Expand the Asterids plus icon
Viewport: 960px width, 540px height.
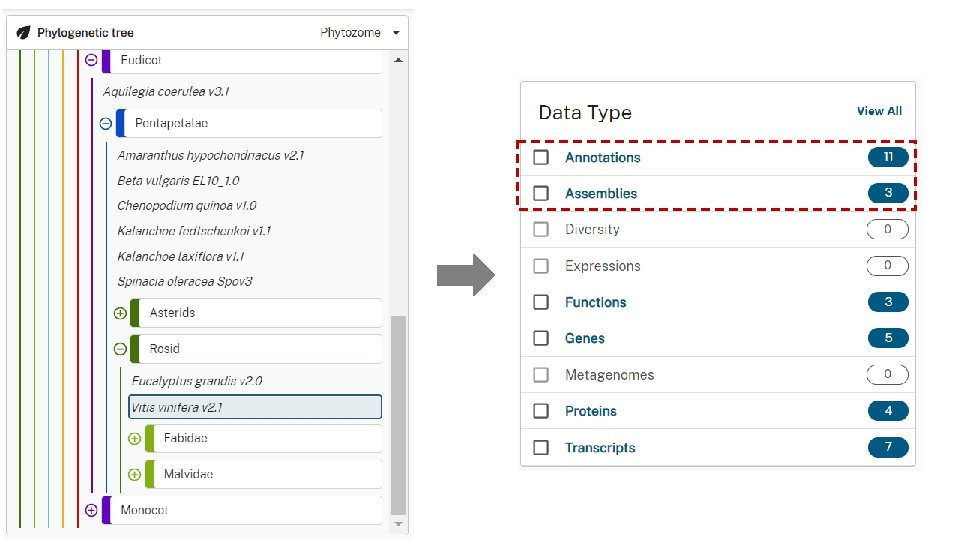click(120, 313)
